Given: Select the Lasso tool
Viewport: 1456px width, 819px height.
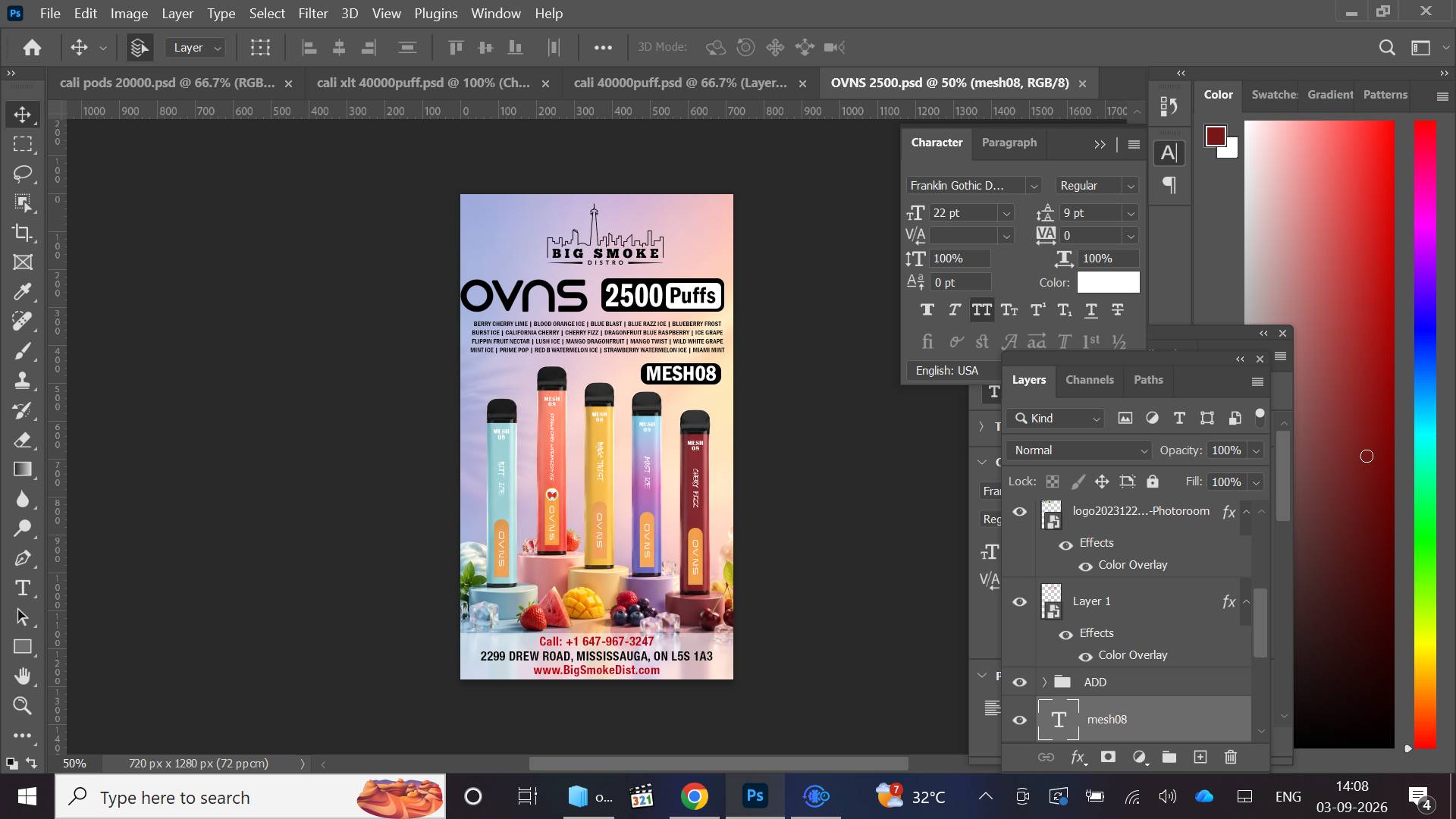Looking at the screenshot, I should (23, 174).
